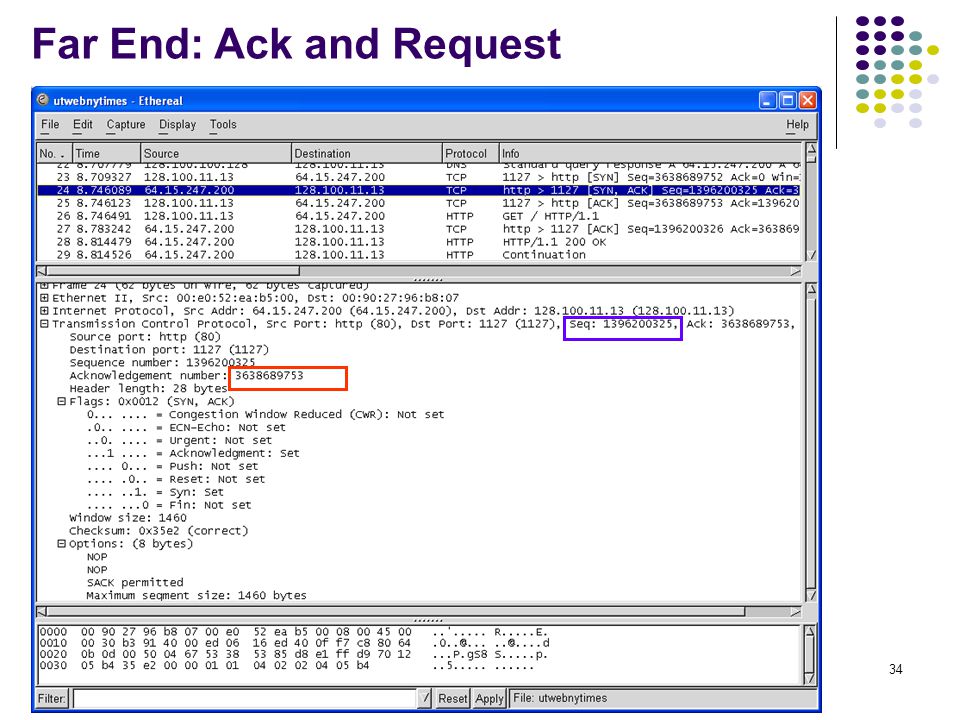
Task: Click packet list vertical scrollbar up arrow
Action: 811,149
